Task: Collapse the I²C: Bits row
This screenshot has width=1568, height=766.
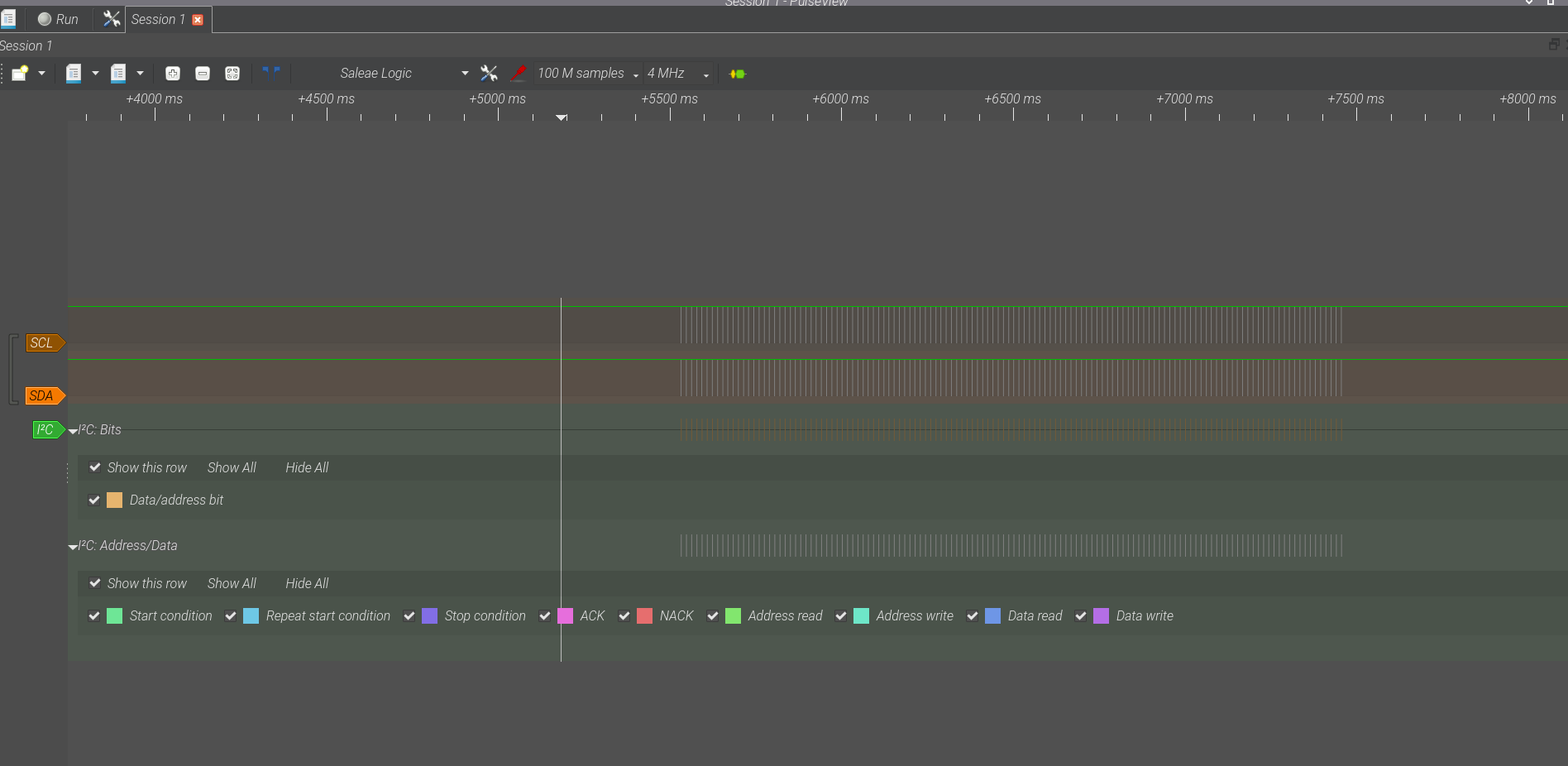Action: point(73,431)
